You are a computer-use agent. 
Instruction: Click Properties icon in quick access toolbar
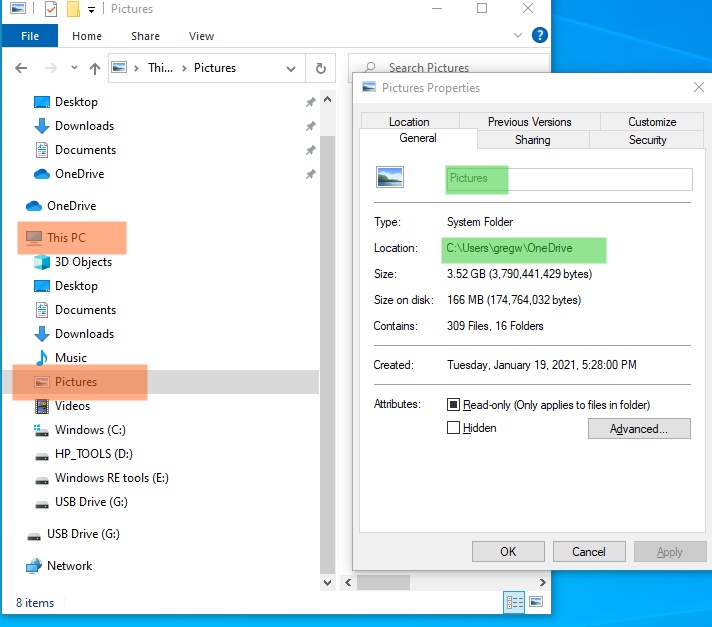tap(51, 9)
